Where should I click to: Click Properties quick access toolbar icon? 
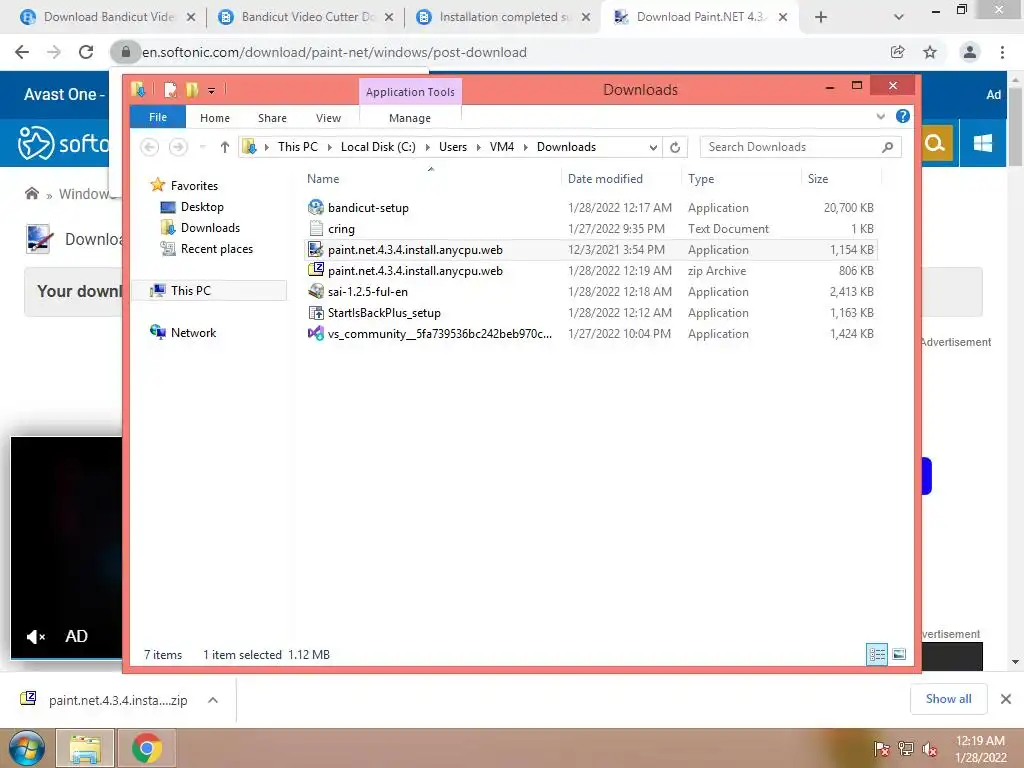pos(170,89)
